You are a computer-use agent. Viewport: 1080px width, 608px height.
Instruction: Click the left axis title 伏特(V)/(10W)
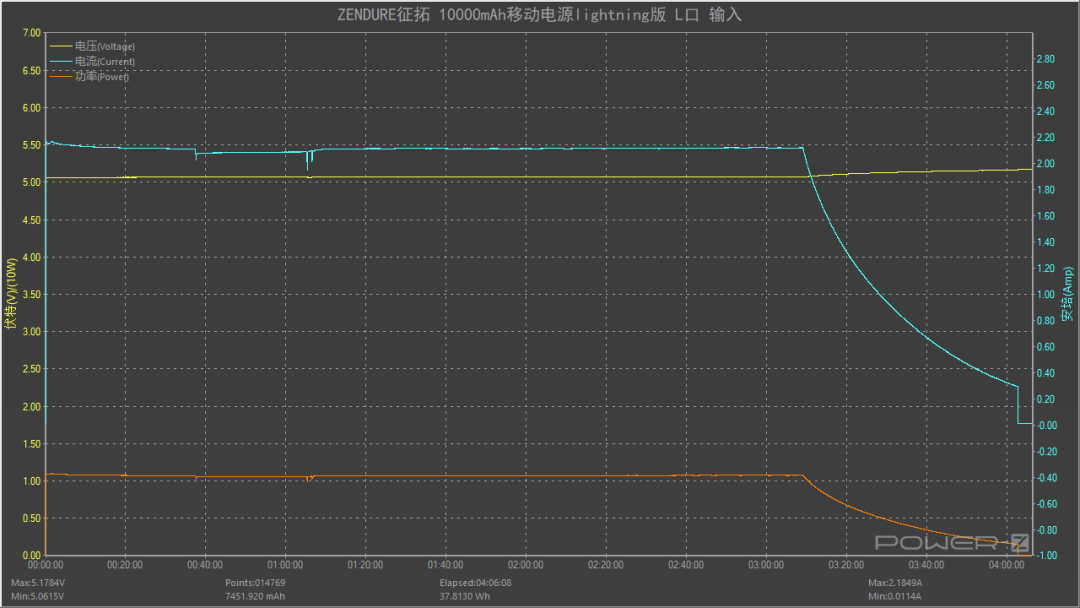10,294
